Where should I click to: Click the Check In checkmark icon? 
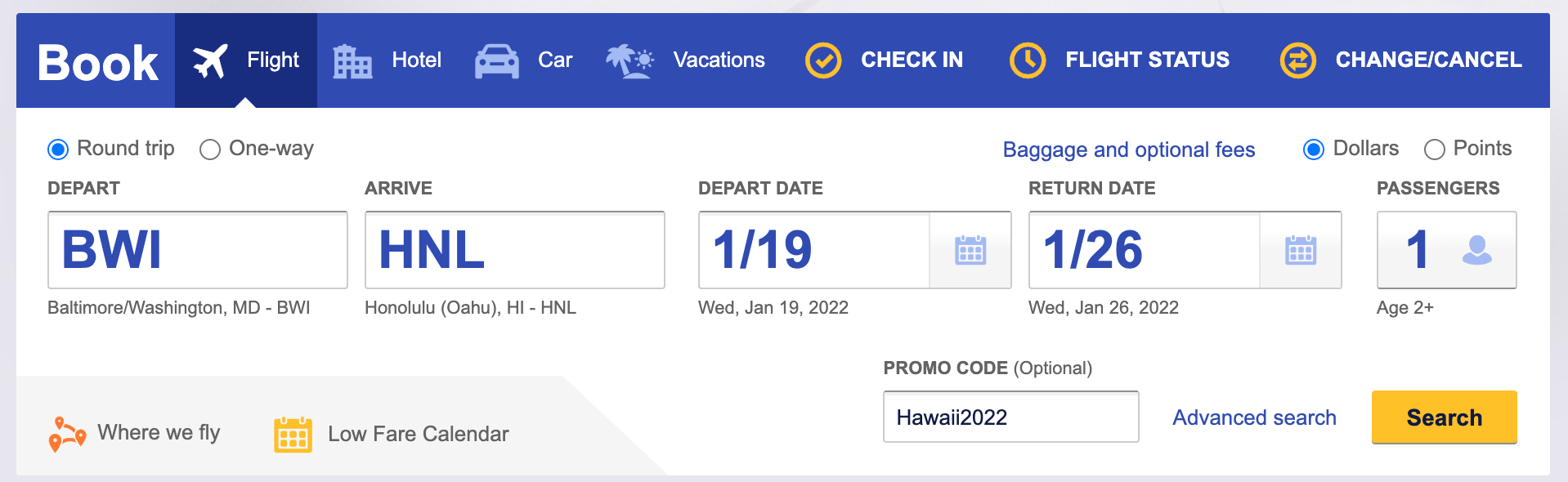823,60
